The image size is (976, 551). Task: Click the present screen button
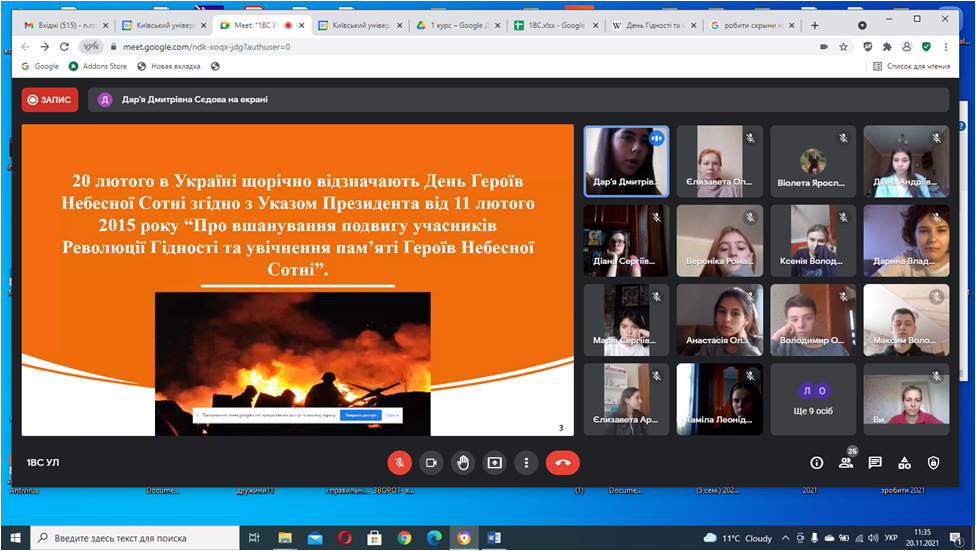(x=495, y=462)
